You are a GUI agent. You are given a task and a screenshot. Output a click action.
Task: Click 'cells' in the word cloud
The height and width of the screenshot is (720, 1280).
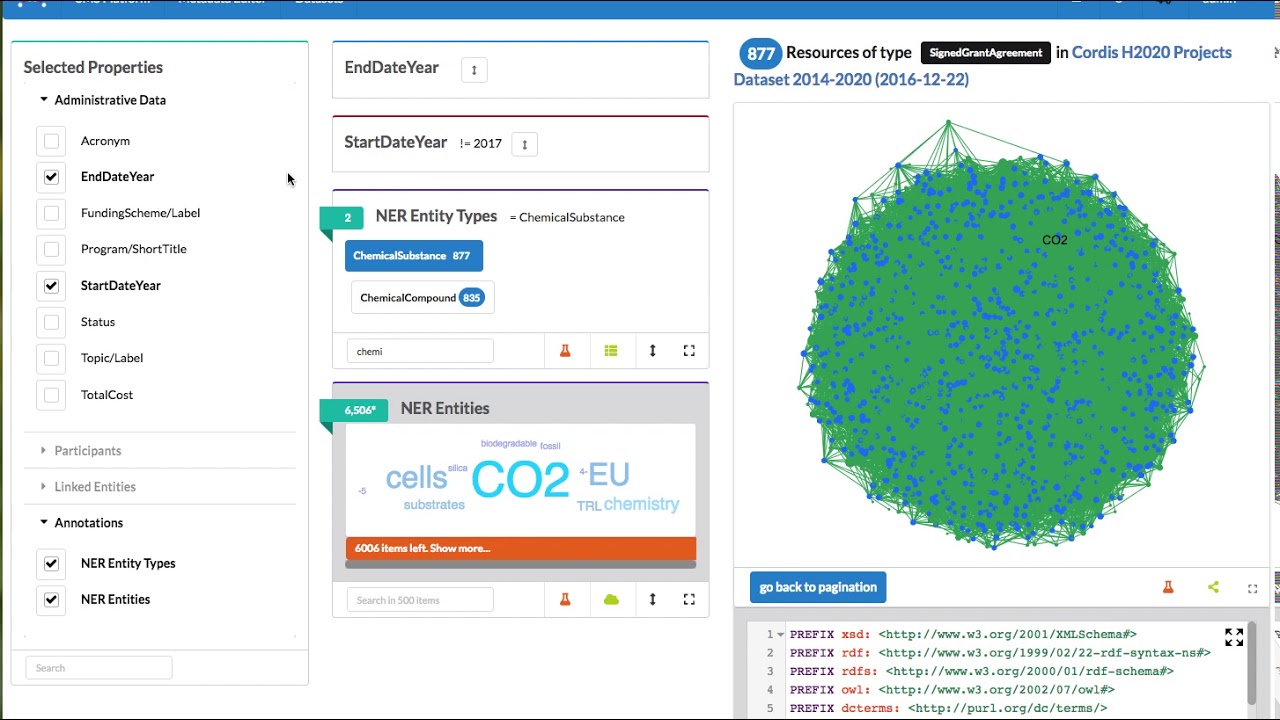[x=416, y=478]
